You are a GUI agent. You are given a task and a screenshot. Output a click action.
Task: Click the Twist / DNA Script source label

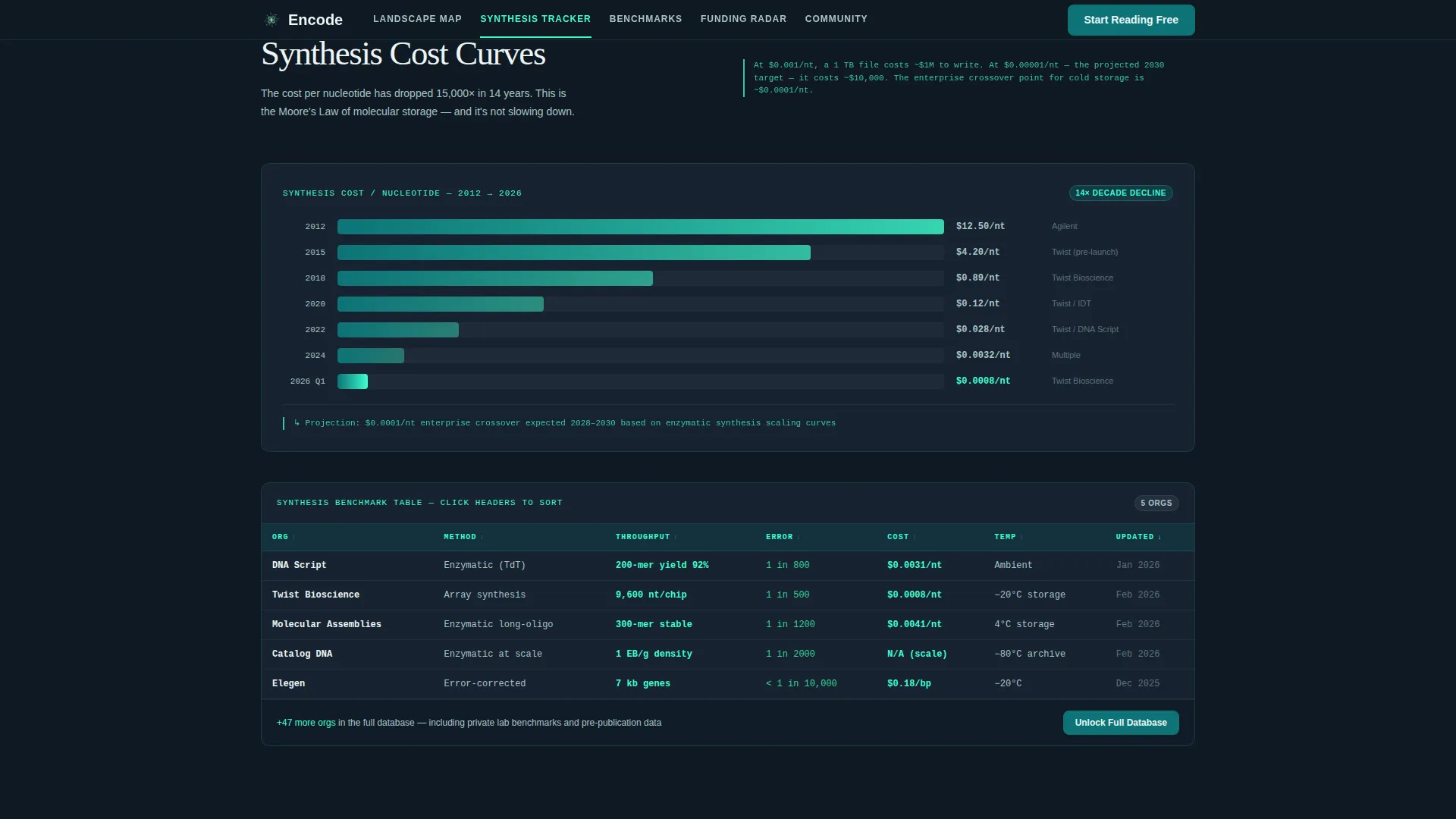tap(1084, 330)
